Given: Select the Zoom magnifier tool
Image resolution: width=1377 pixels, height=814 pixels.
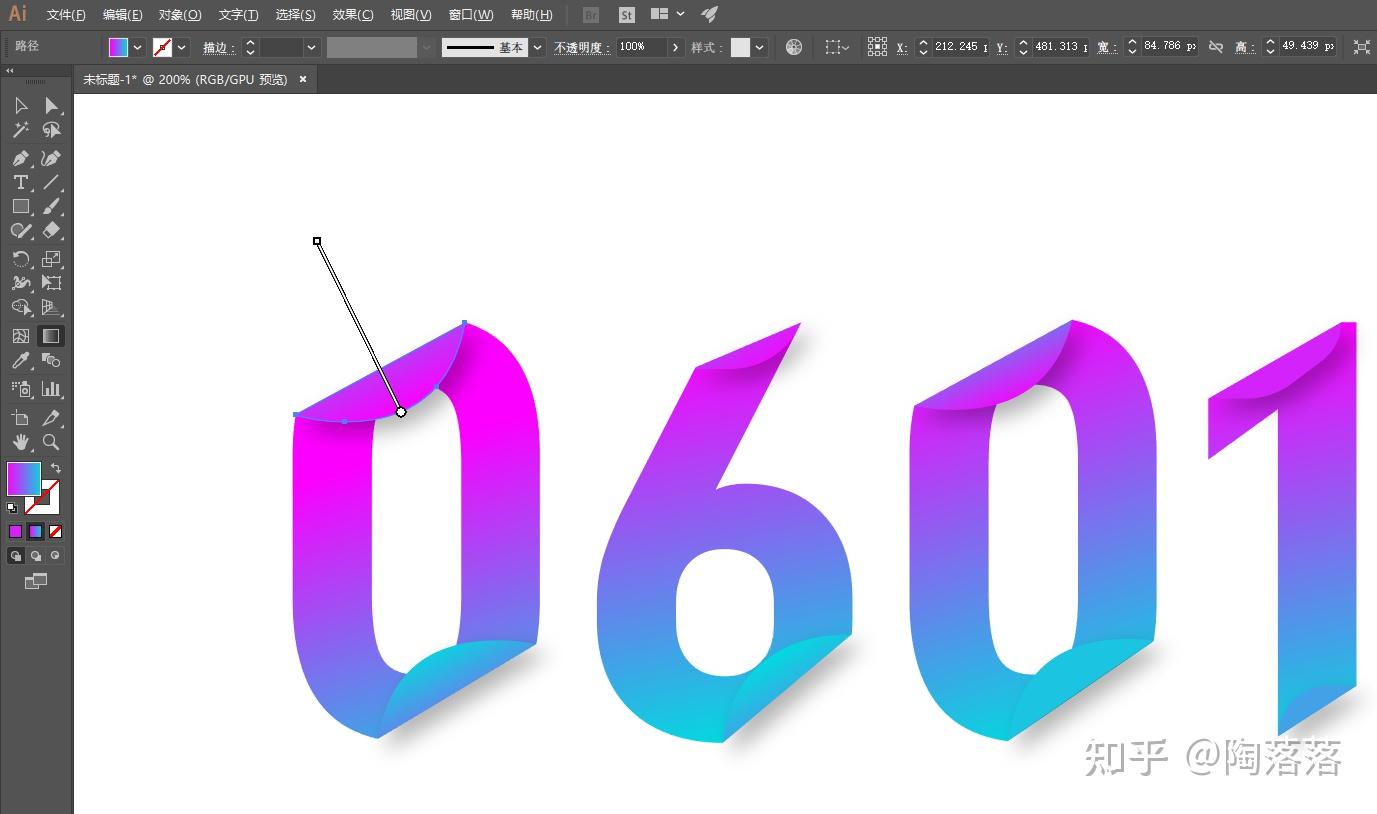Looking at the screenshot, I should click(x=51, y=442).
